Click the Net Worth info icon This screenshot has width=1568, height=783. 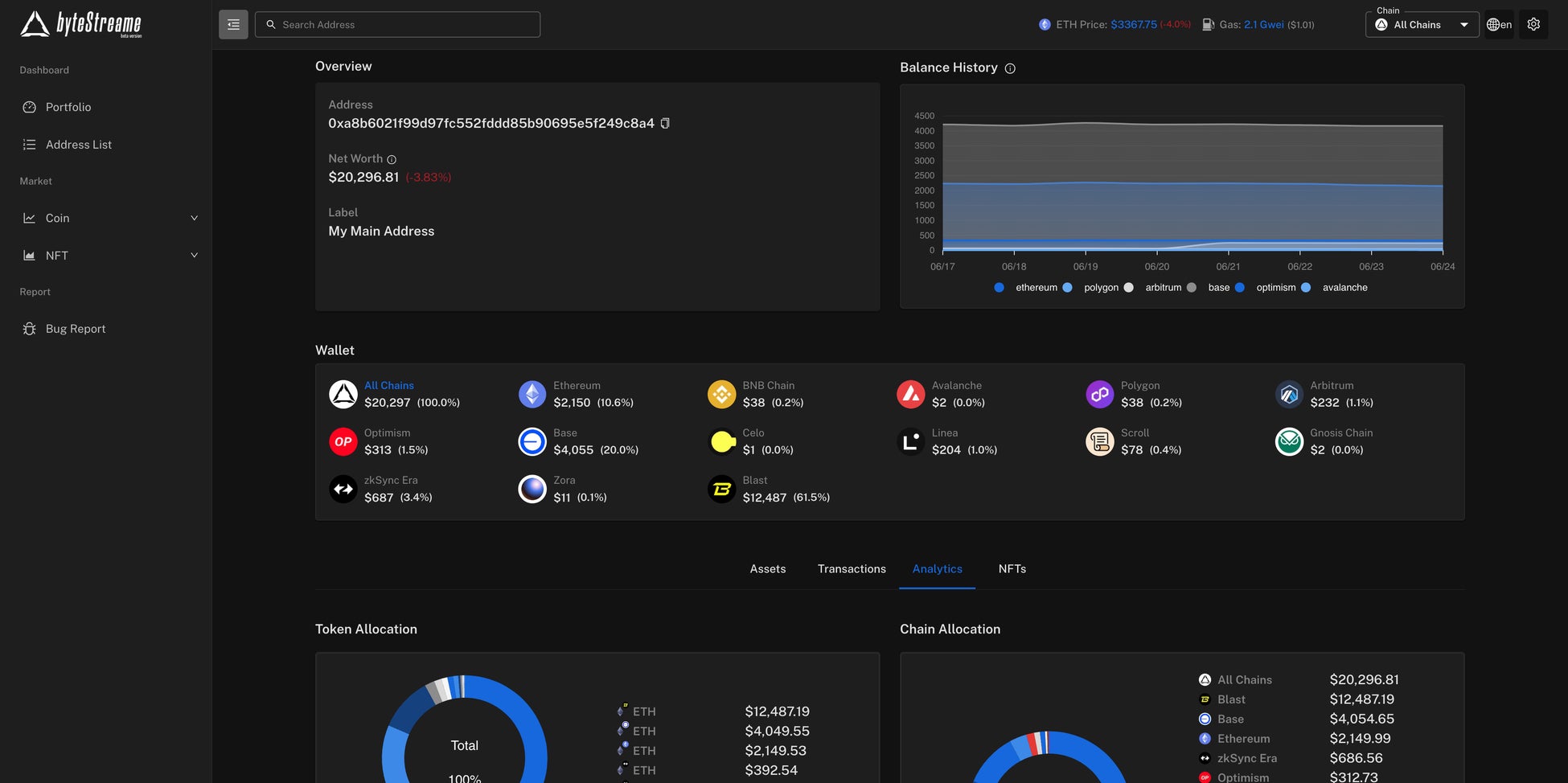coord(392,159)
